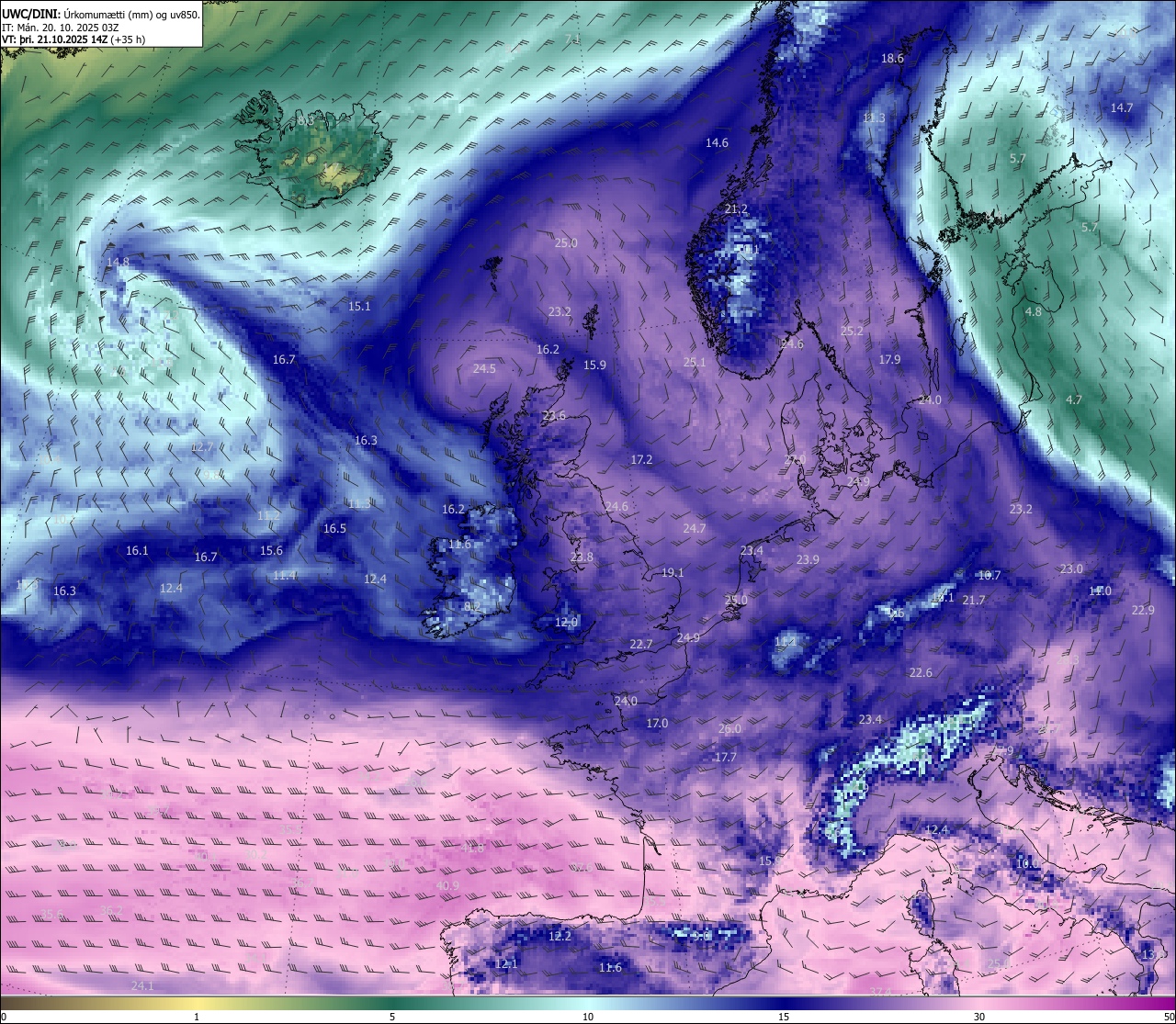Click the value label 19.1
The width and height of the screenshot is (1176, 1024).
673,573
